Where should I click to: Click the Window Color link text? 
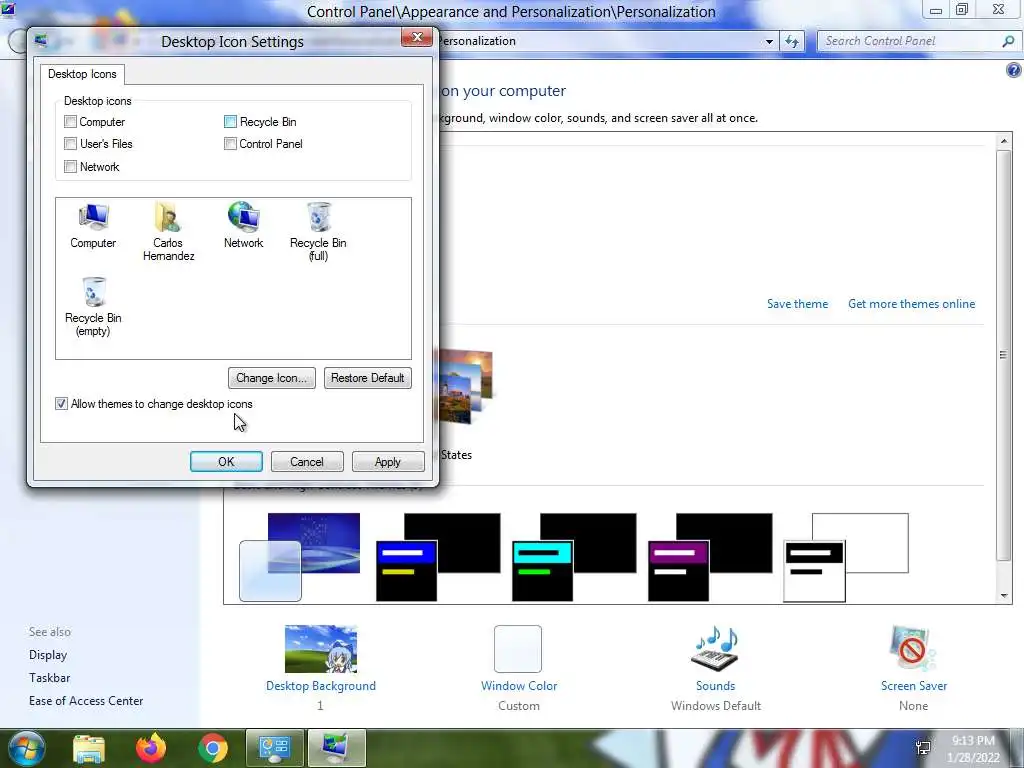pyautogui.click(x=519, y=686)
